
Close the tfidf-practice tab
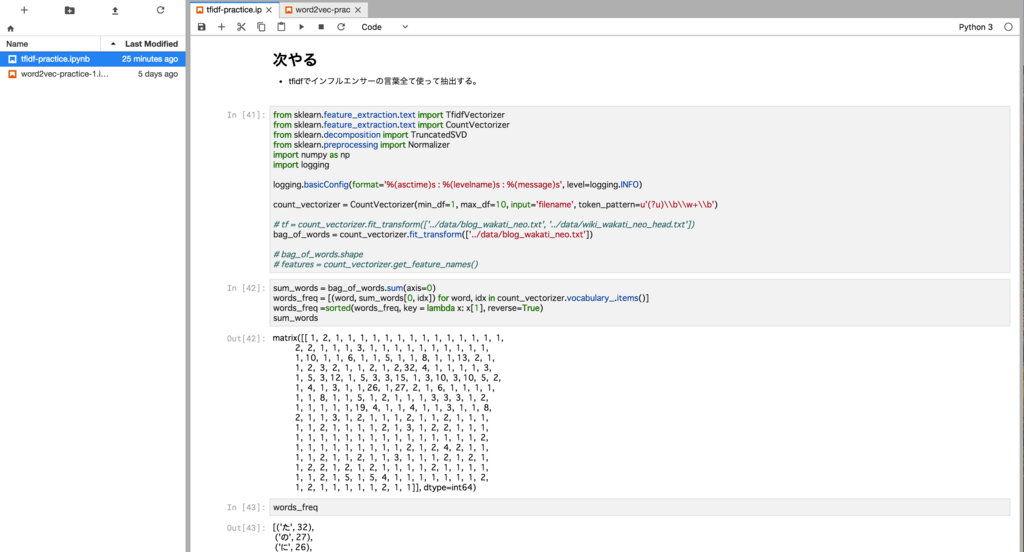point(269,10)
